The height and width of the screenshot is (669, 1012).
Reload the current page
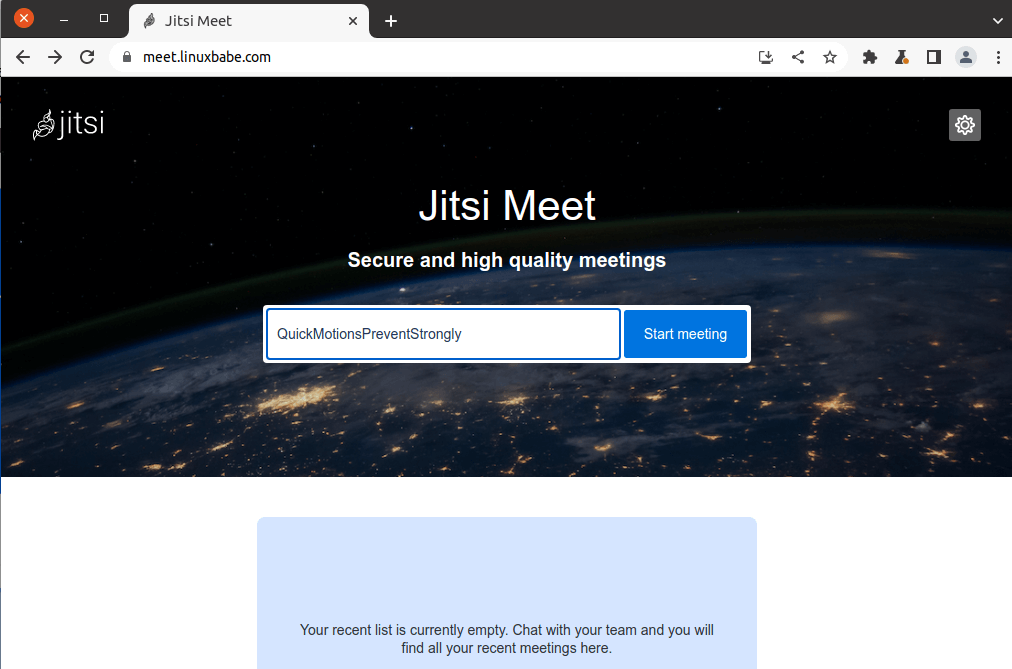[87, 57]
